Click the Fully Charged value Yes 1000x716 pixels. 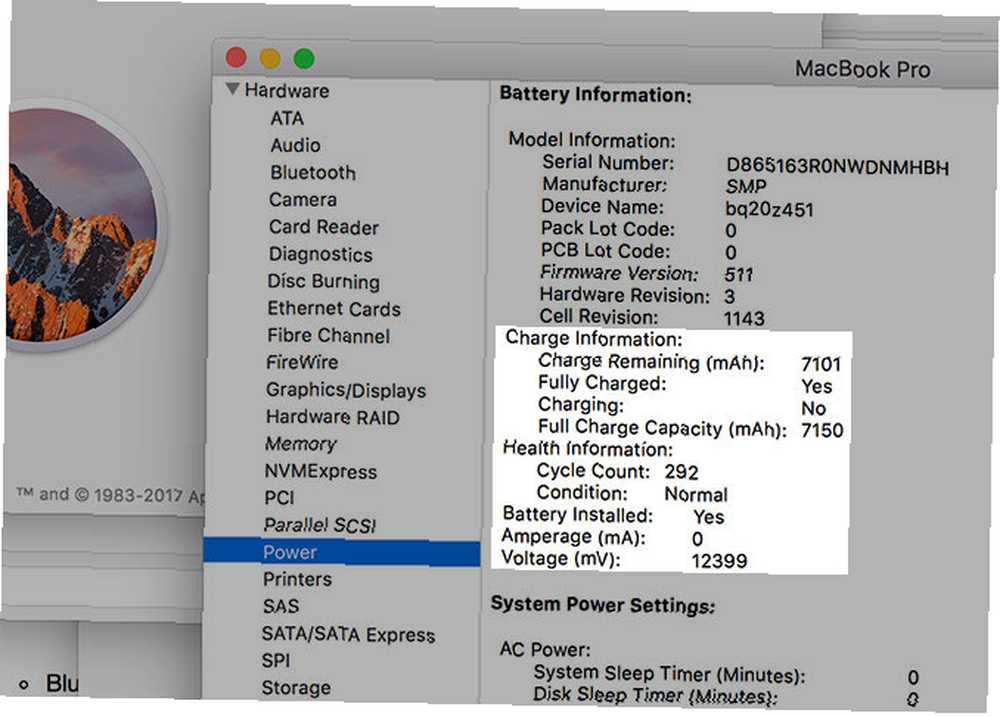816,386
